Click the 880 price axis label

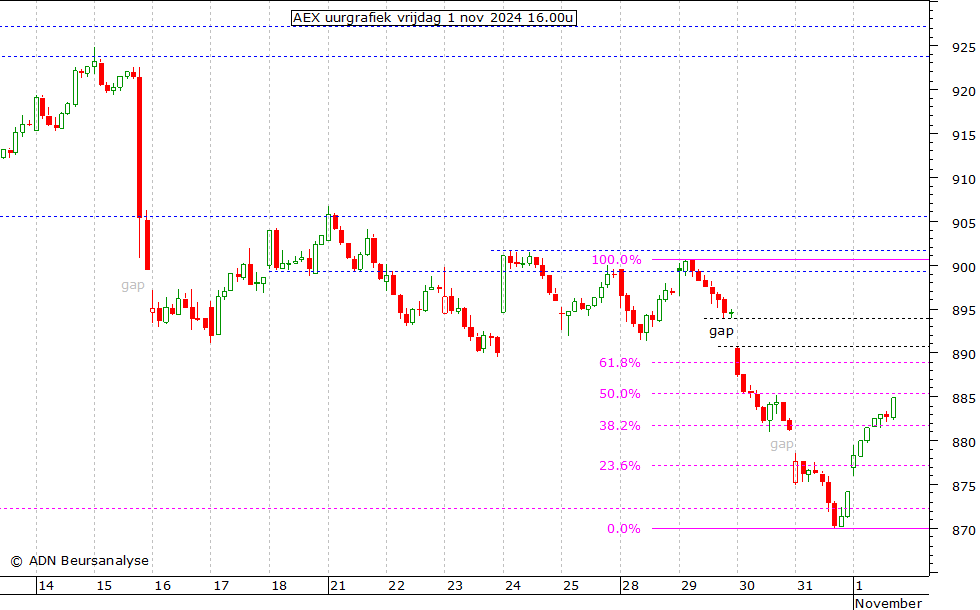963,442
